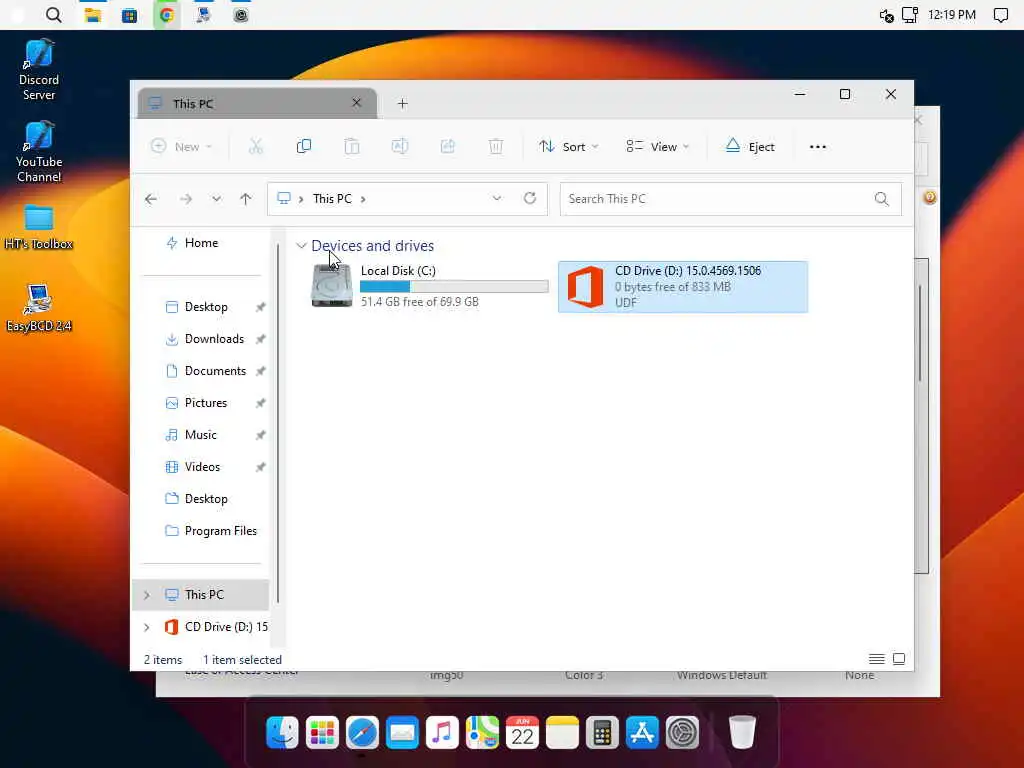The width and height of the screenshot is (1024, 768).
Task: Open Chrome from the top taskbar
Action: point(167,15)
